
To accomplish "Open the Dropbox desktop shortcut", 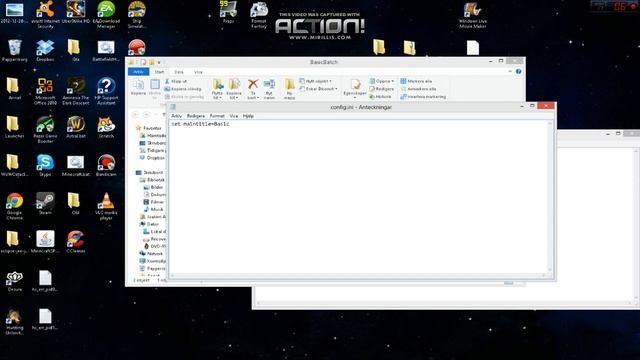I will click(45, 51).
